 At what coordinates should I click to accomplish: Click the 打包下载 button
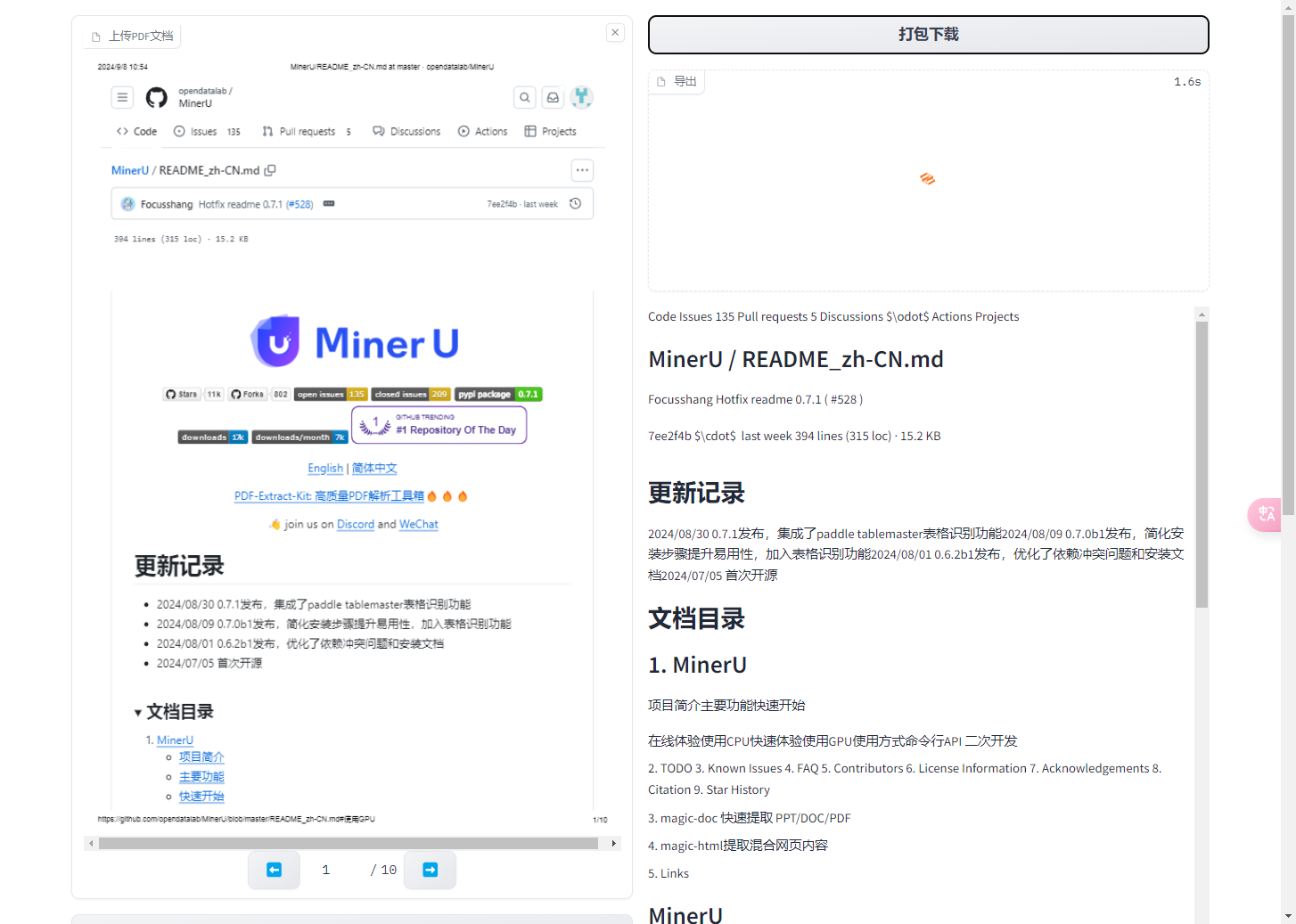click(x=928, y=35)
